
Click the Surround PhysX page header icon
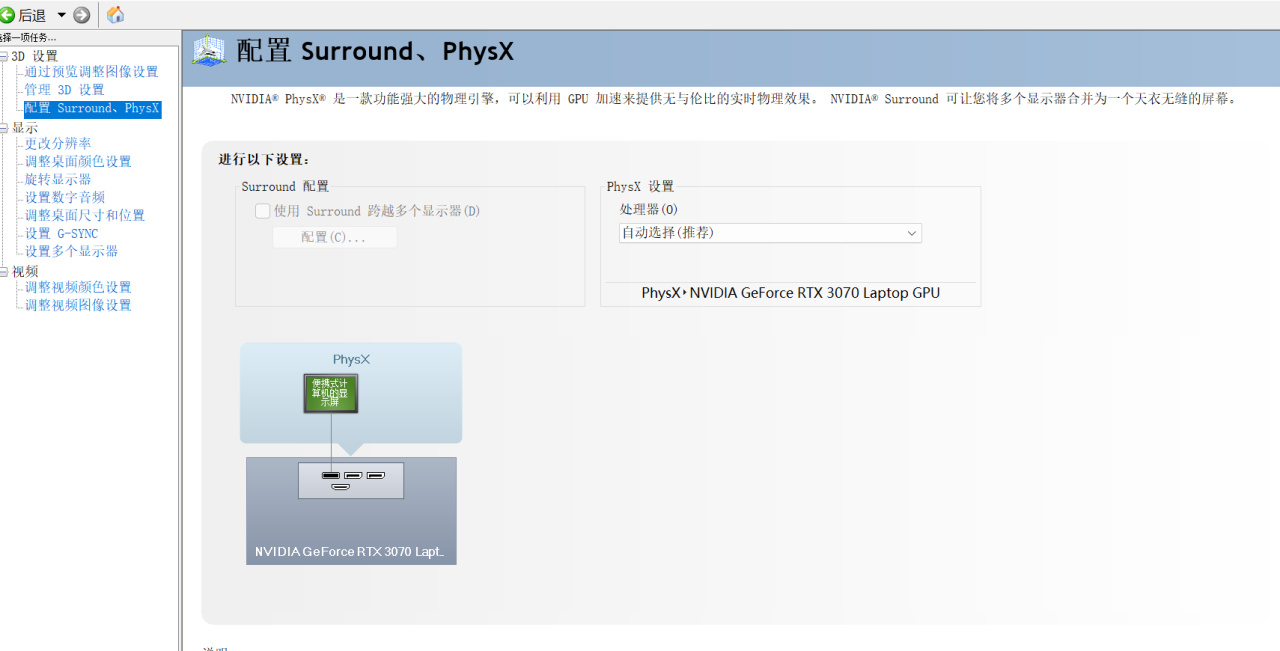click(209, 51)
